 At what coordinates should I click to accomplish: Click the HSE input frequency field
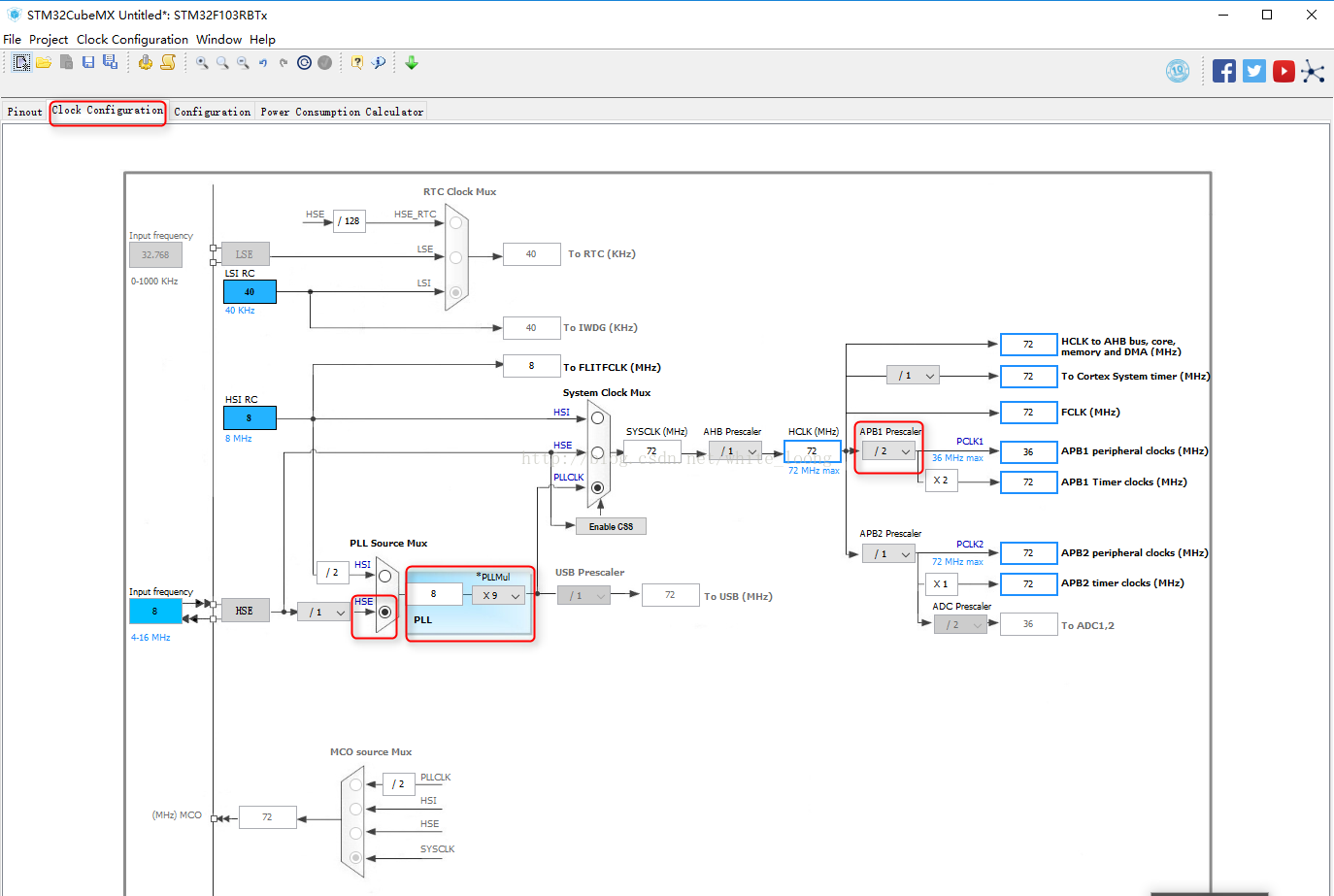click(x=155, y=612)
